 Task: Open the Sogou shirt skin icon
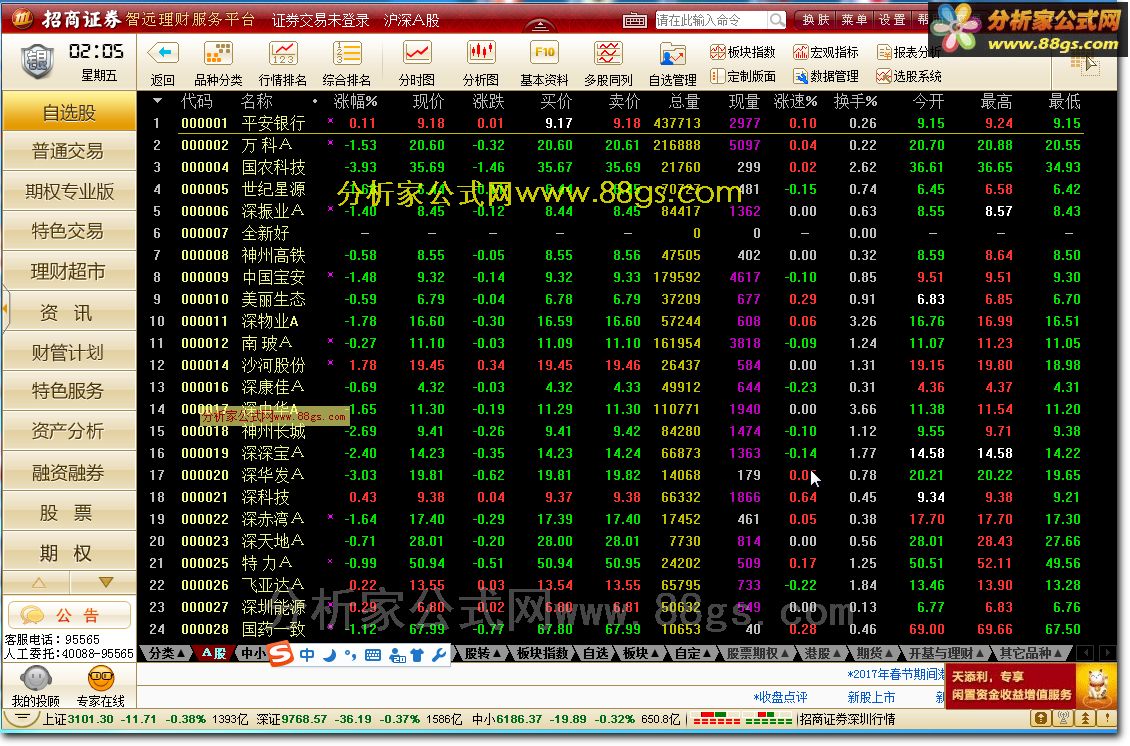(x=417, y=655)
